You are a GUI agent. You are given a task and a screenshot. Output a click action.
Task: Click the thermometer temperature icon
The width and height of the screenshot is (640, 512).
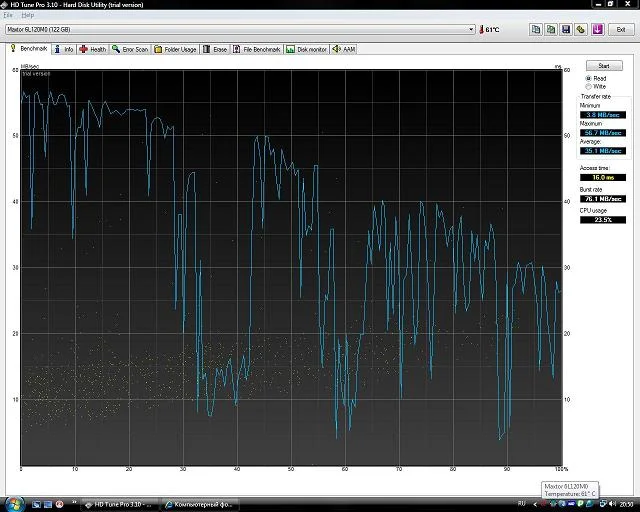click(x=481, y=30)
